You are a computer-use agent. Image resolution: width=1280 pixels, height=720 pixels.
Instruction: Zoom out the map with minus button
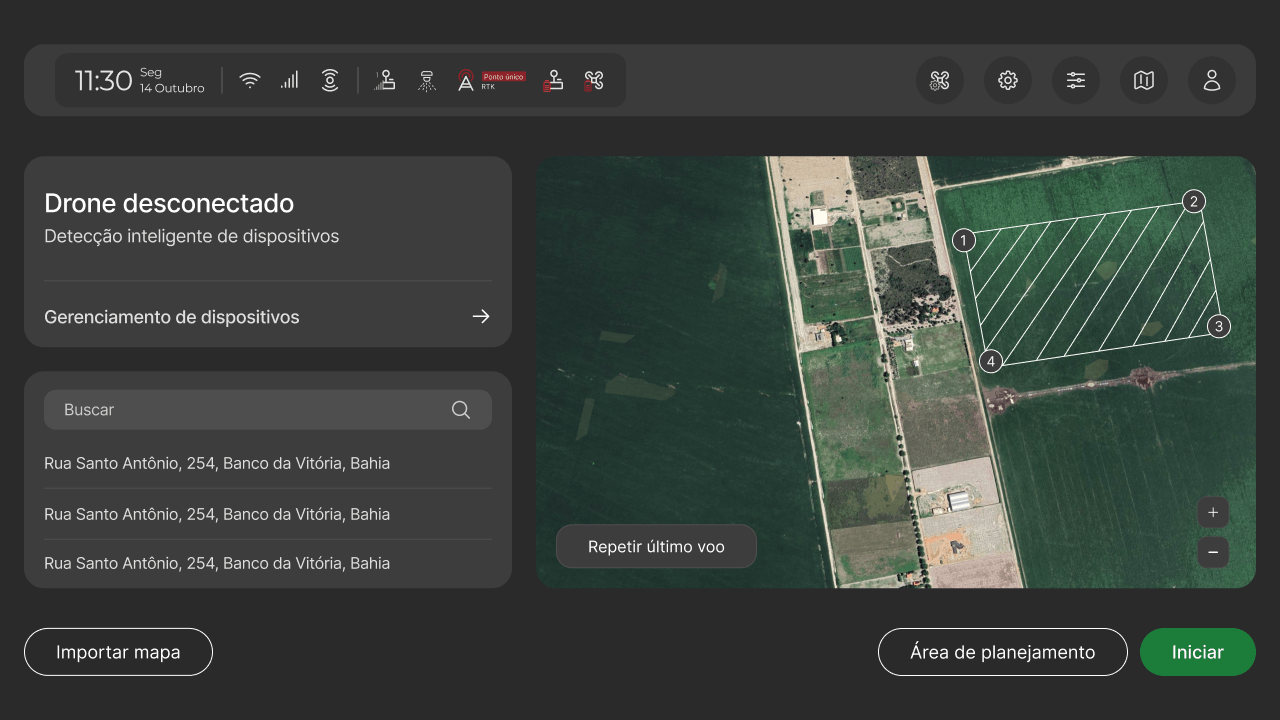point(1213,552)
